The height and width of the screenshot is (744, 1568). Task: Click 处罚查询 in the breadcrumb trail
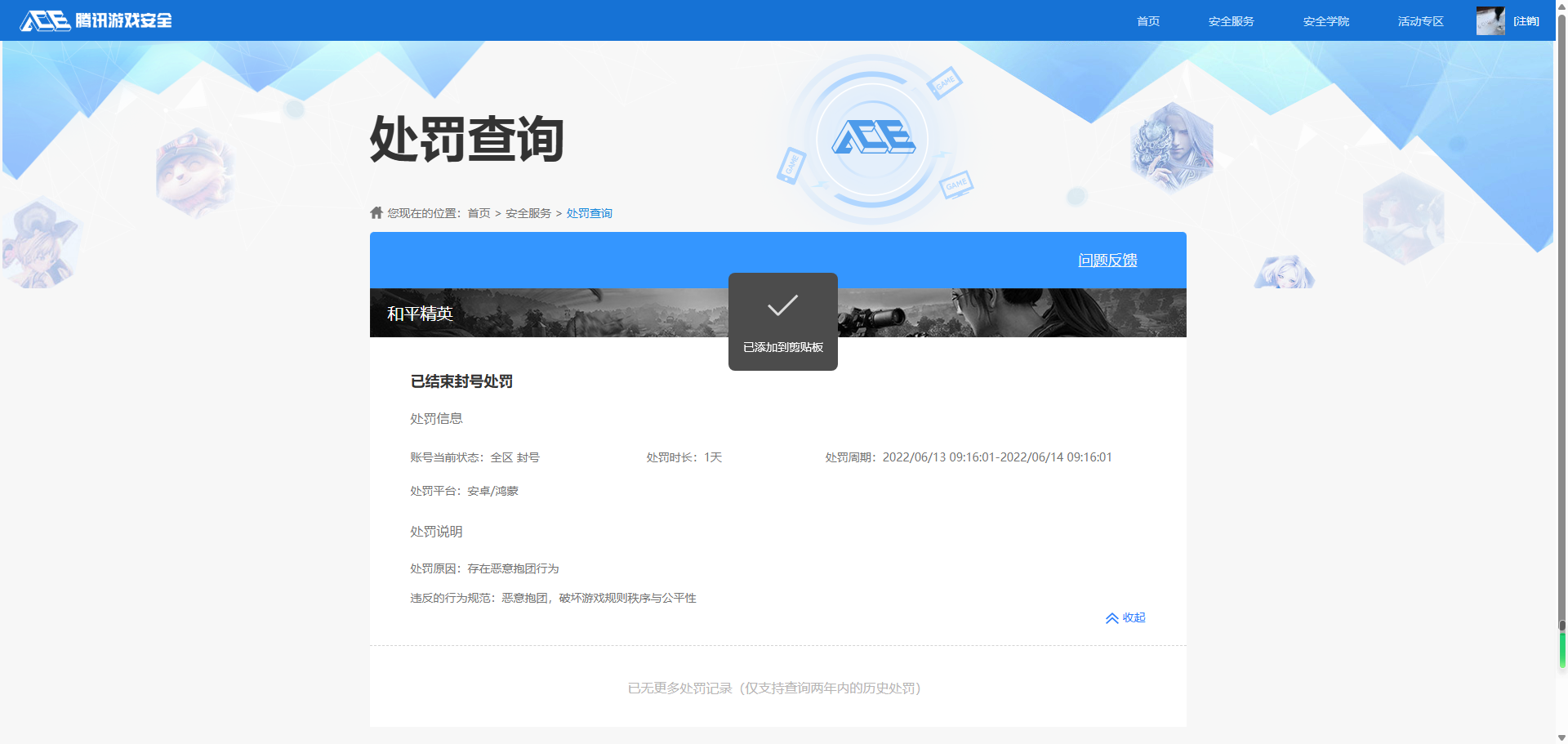point(589,212)
